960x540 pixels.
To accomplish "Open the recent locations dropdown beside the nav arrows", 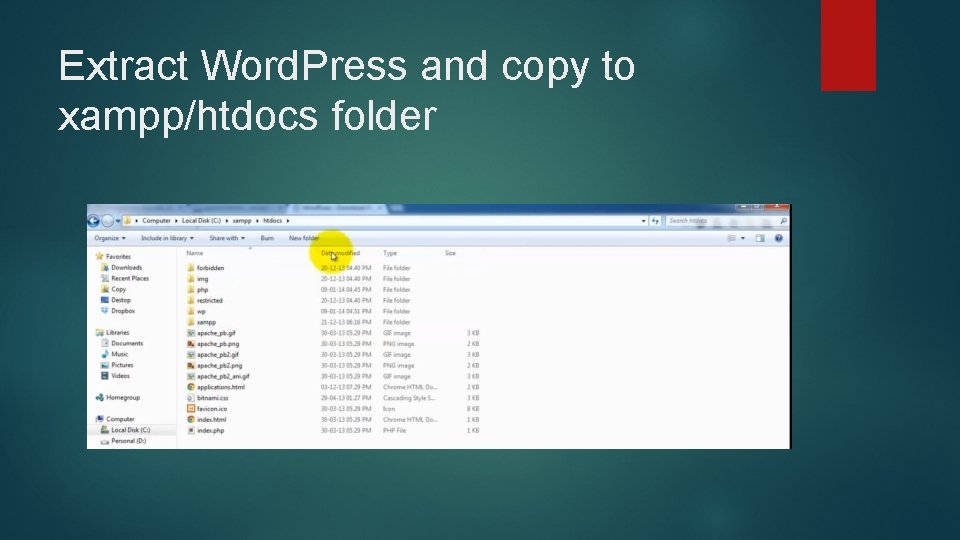I will click(118, 221).
